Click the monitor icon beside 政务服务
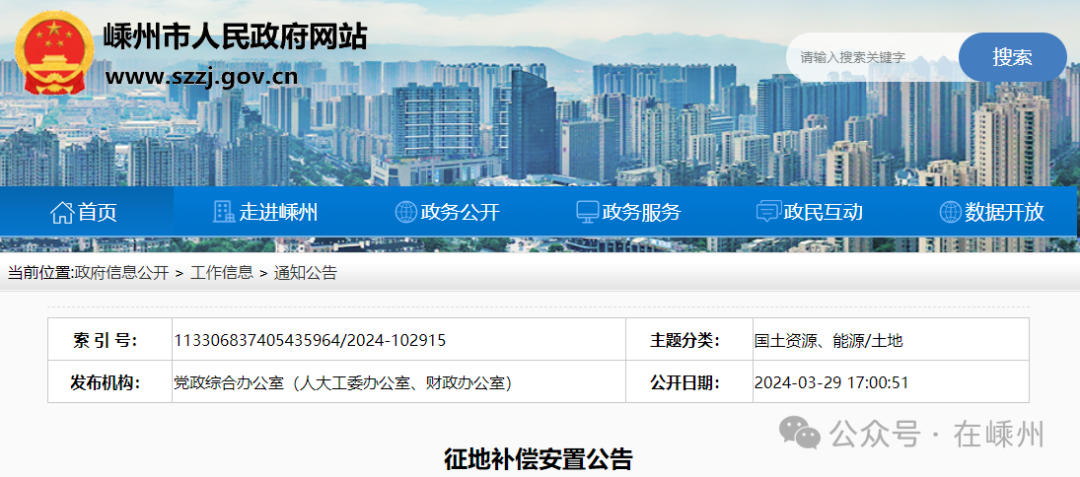The height and width of the screenshot is (477, 1080). [587, 212]
